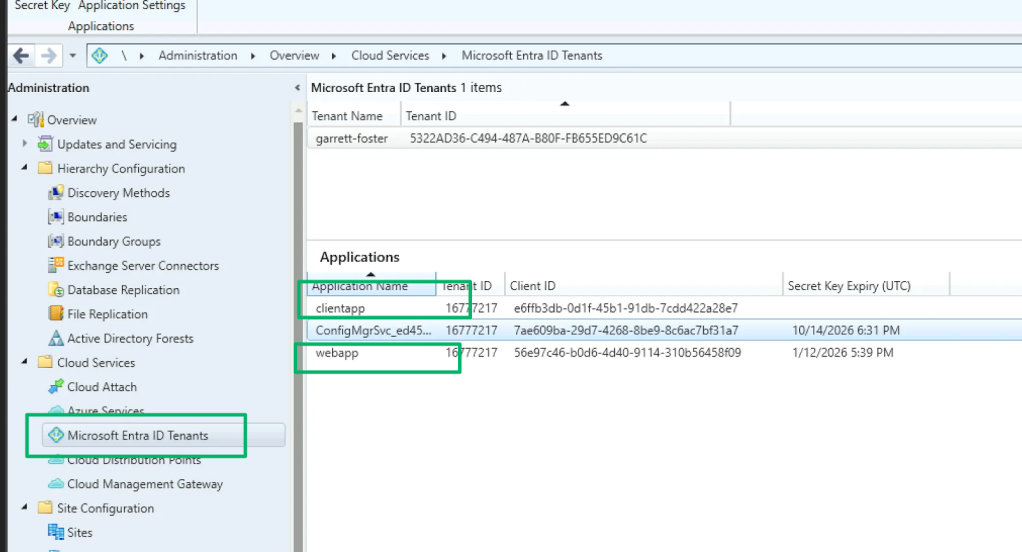Open the navigation history dropdown arrow
This screenshot has width=1022, height=552.
click(73, 56)
